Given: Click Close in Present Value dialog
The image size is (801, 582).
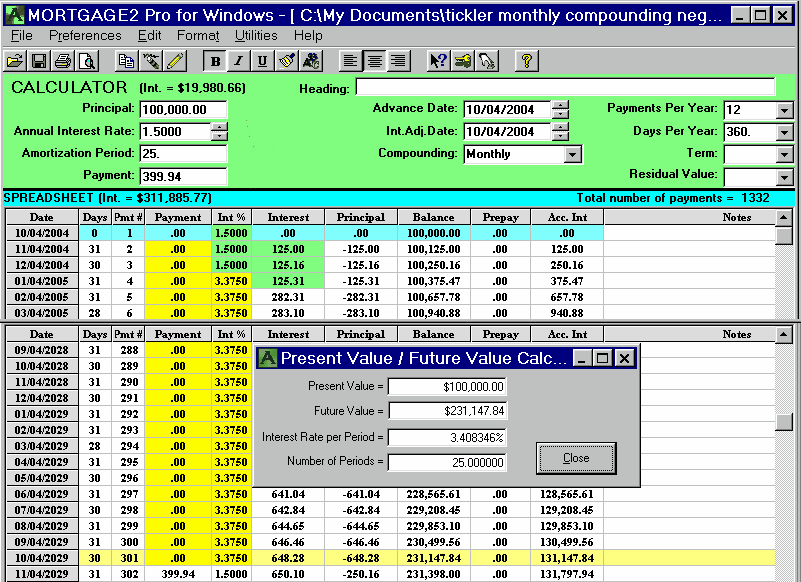Looking at the screenshot, I should coord(576,458).
